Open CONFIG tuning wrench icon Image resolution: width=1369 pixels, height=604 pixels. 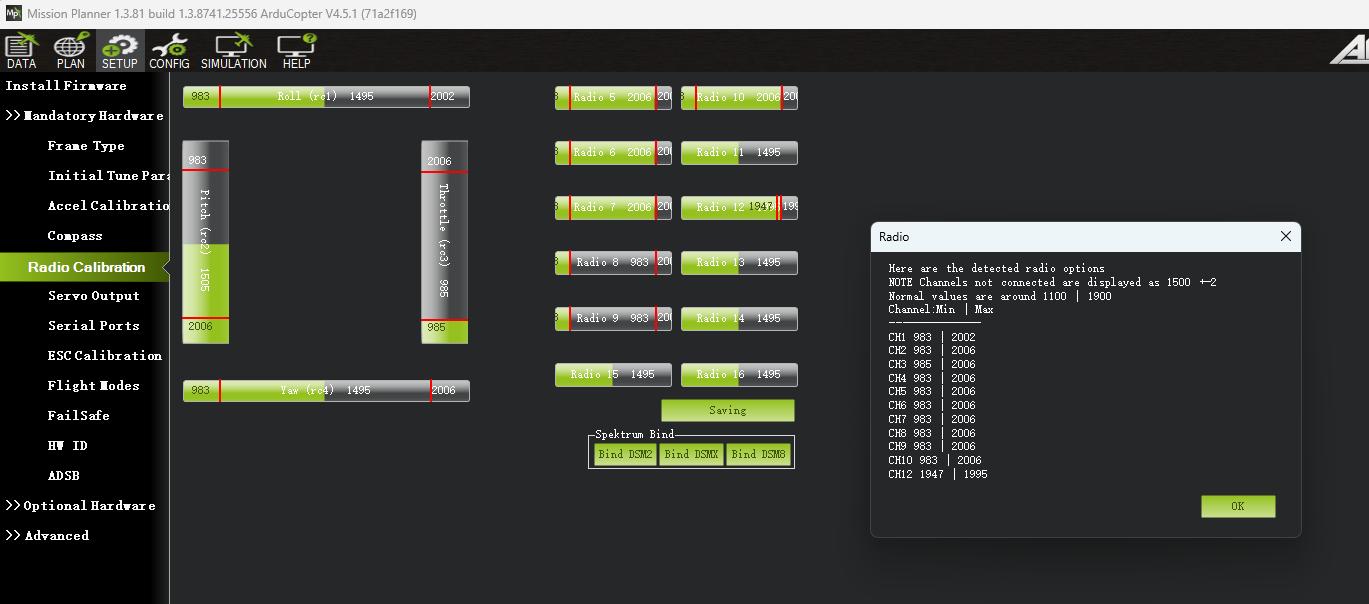pyautogui.click(x=169, y=51)
